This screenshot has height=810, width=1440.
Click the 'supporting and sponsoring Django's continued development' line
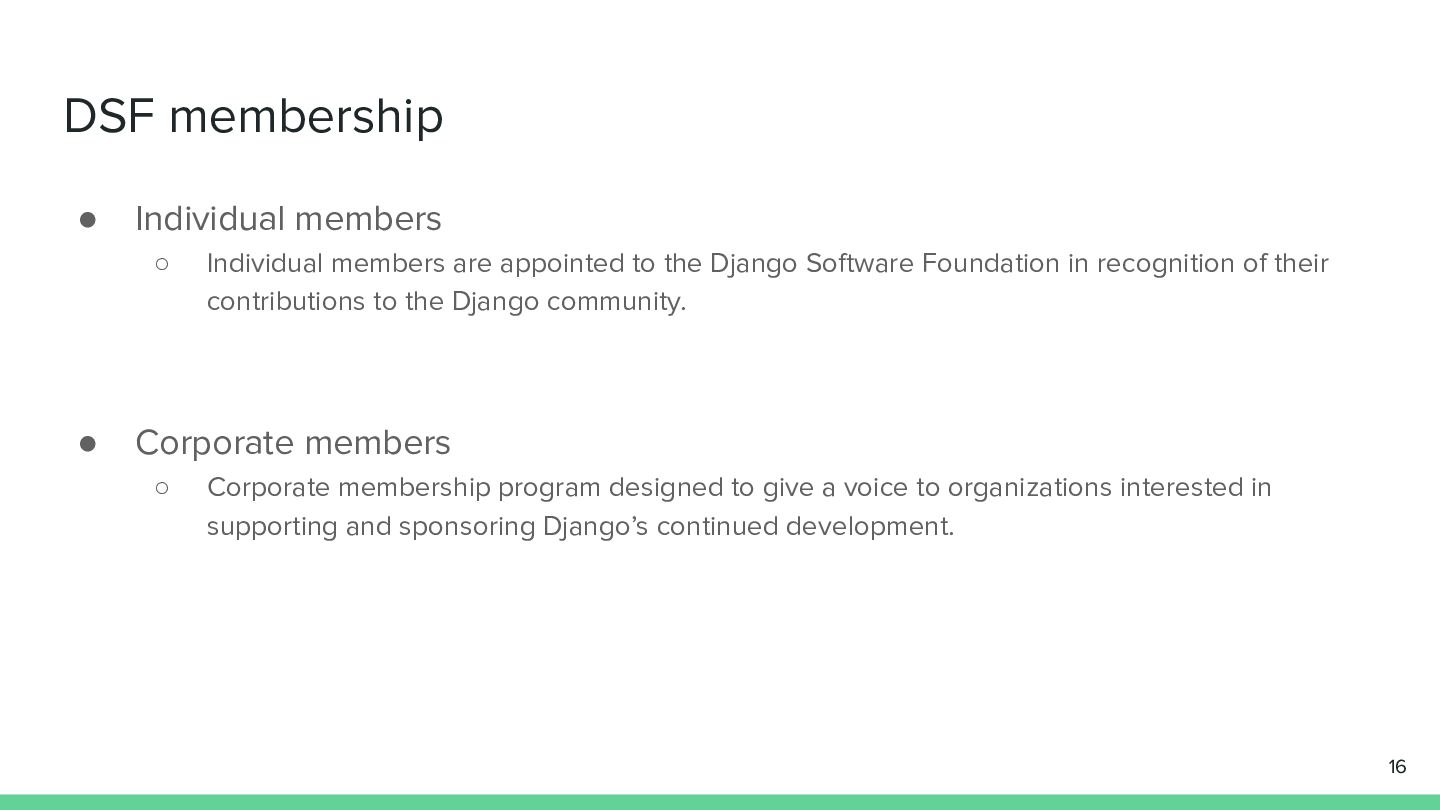click(x=580, y=526)
